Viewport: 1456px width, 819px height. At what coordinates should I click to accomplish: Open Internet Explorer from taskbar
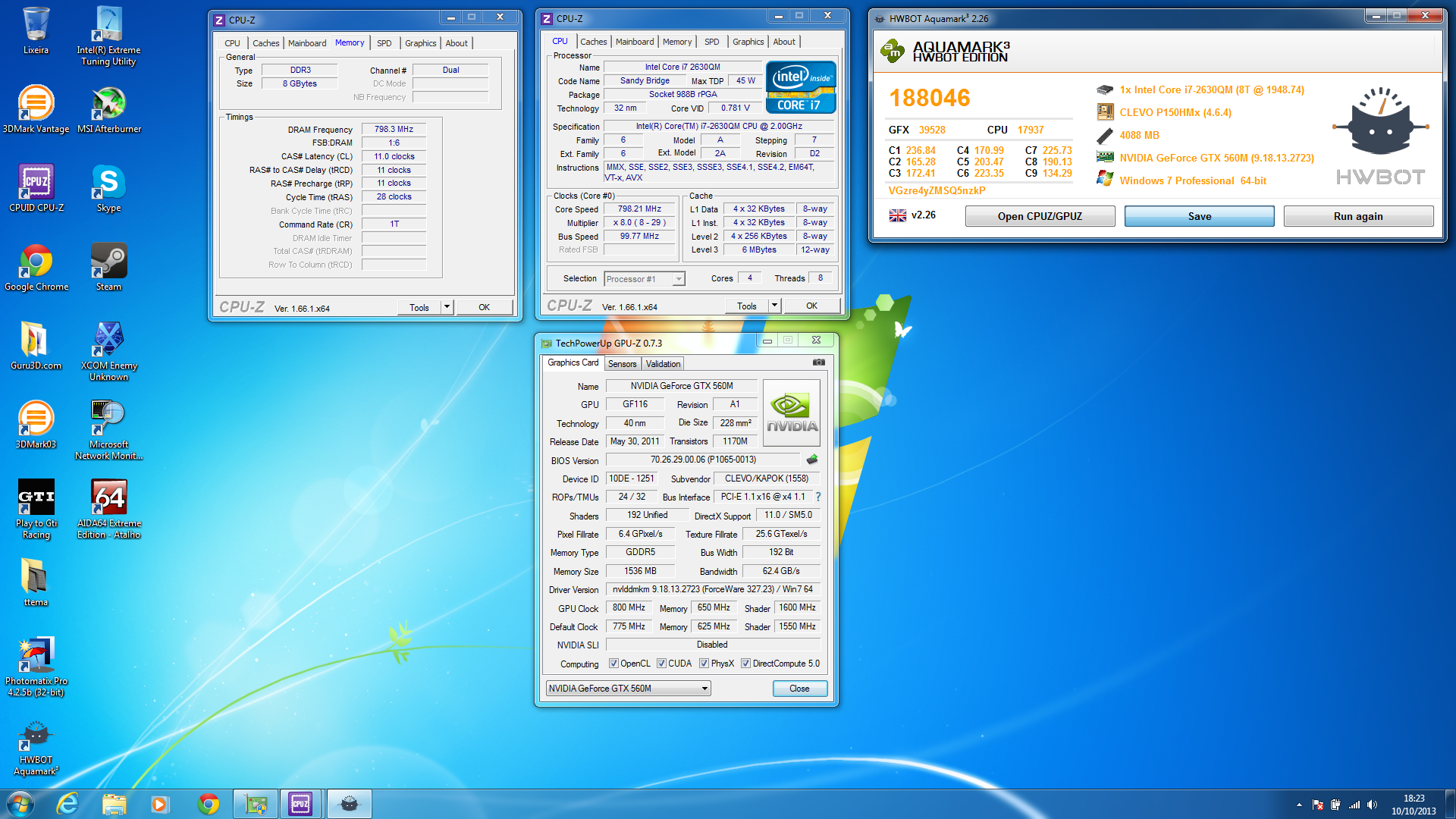pyautogui.click(x=67, y=804)
